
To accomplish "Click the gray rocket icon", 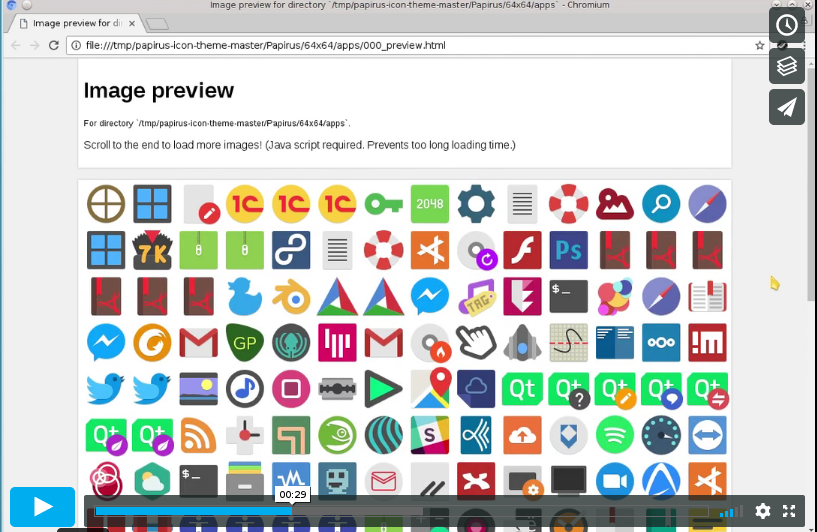I will click(523, 343).
